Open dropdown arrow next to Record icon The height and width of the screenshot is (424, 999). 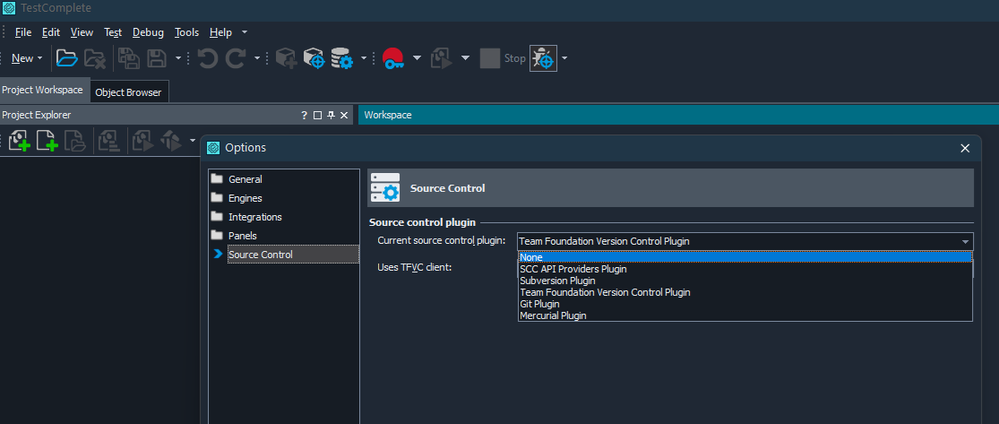click(417, 58)
